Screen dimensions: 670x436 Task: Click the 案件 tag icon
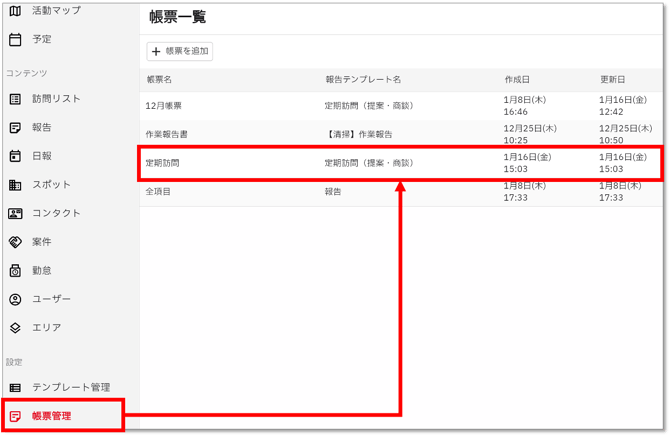[x=15, y=242]
